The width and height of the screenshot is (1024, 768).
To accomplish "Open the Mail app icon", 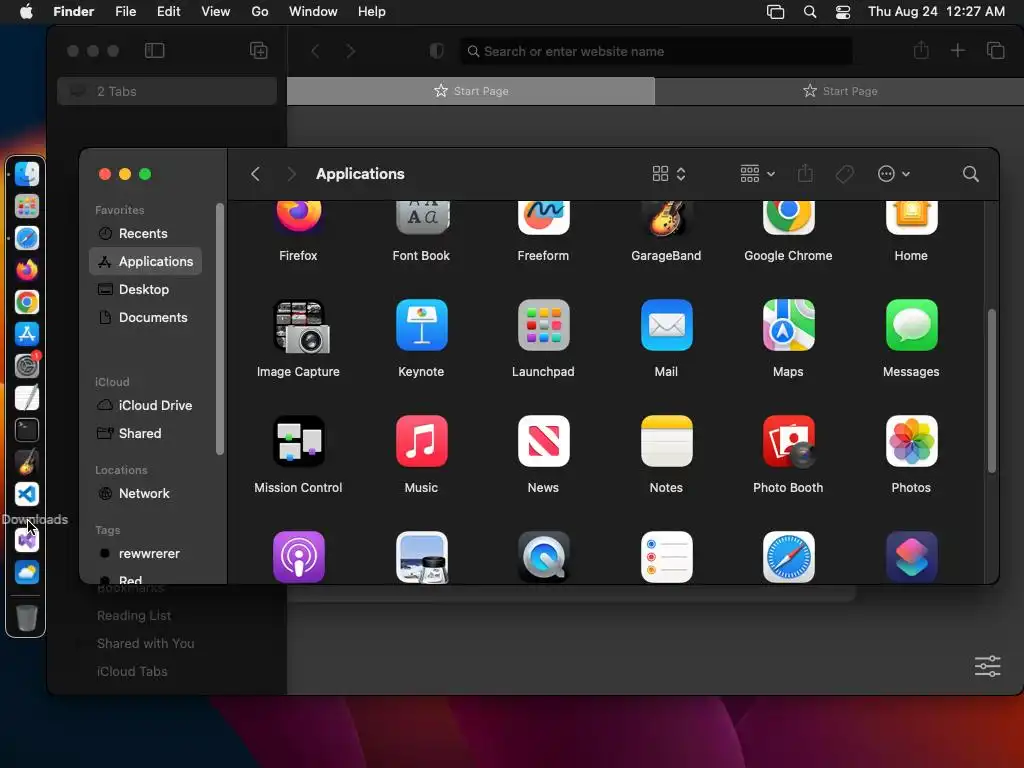I will coord(666,325).
